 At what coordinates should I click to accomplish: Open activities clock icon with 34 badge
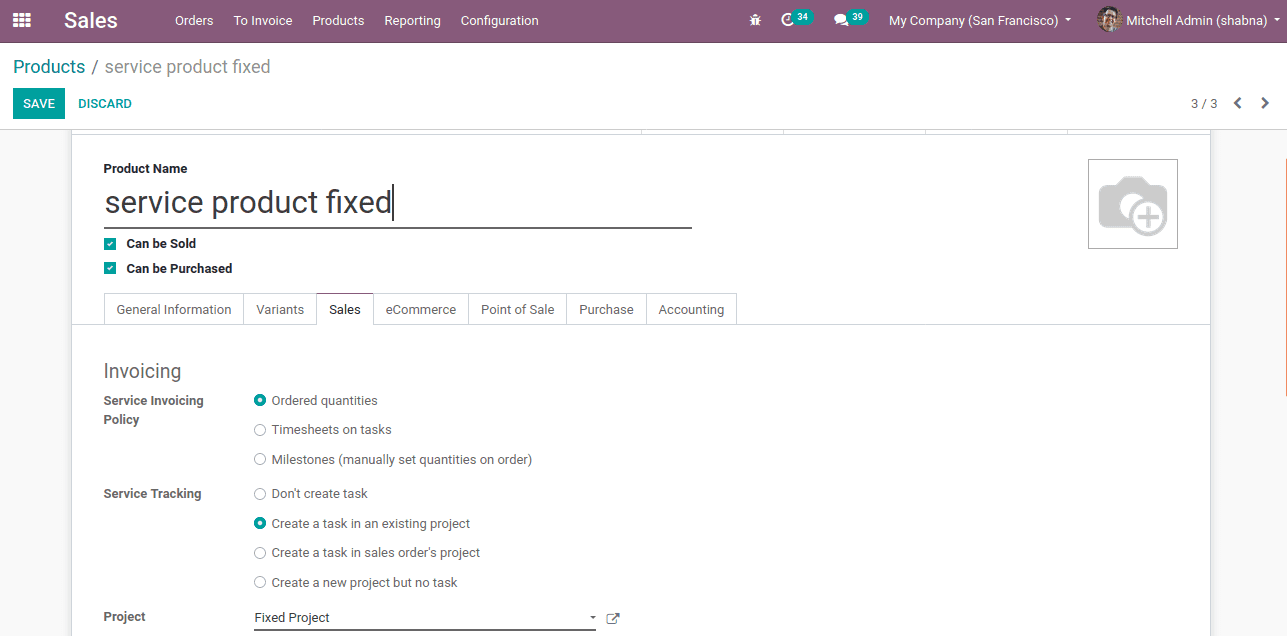(x=795, y=19)
